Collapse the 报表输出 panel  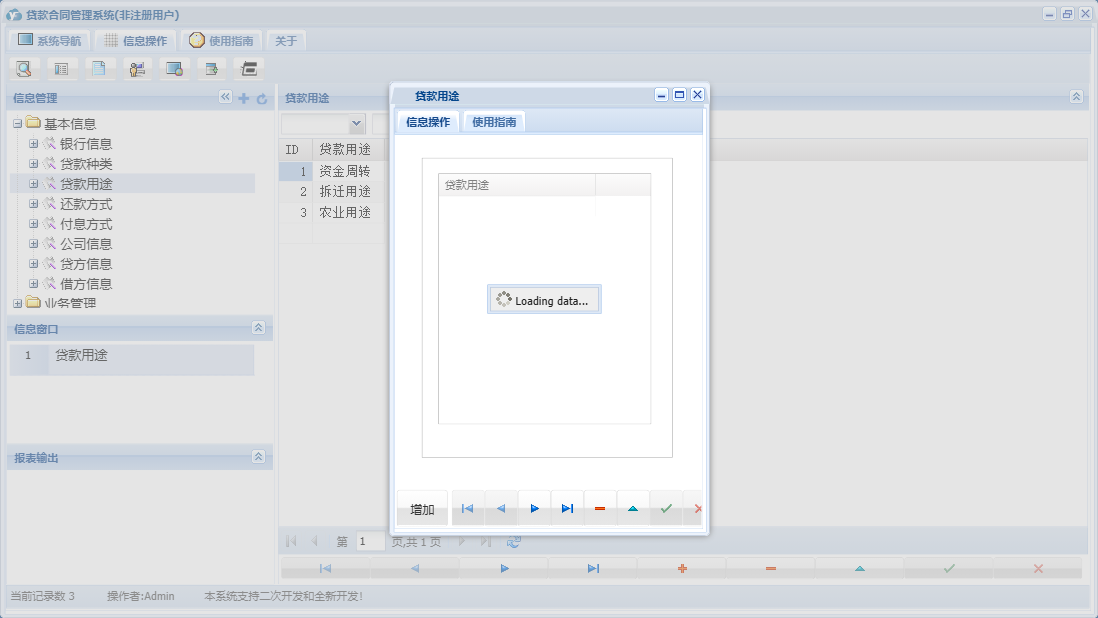point(258,456)
